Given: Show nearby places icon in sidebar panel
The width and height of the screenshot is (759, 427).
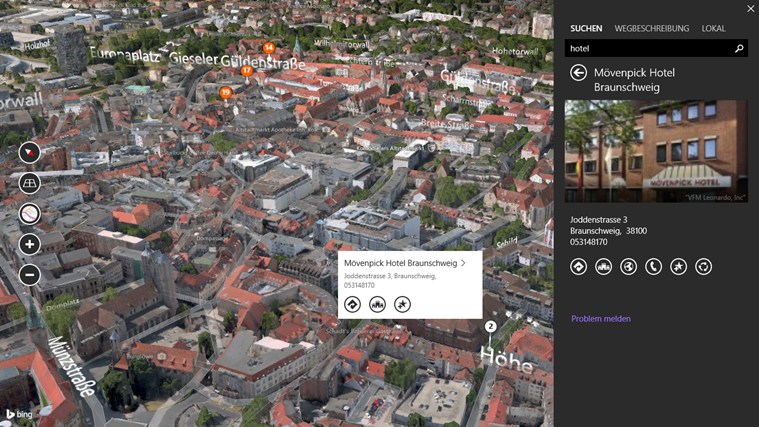Looking at the screenshot, I should [x=604, y=267].
